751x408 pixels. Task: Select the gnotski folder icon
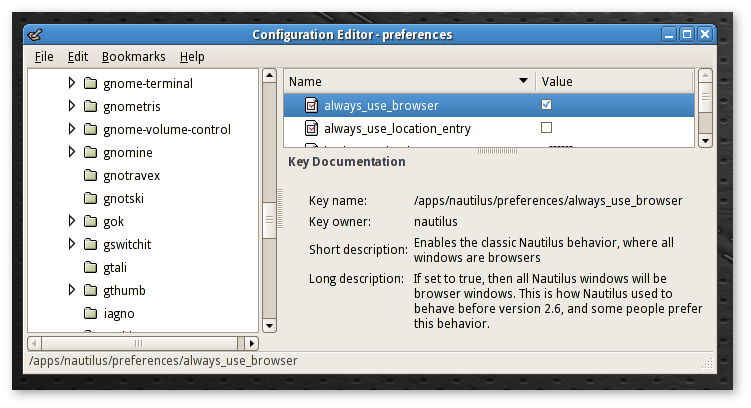point(91,198)
